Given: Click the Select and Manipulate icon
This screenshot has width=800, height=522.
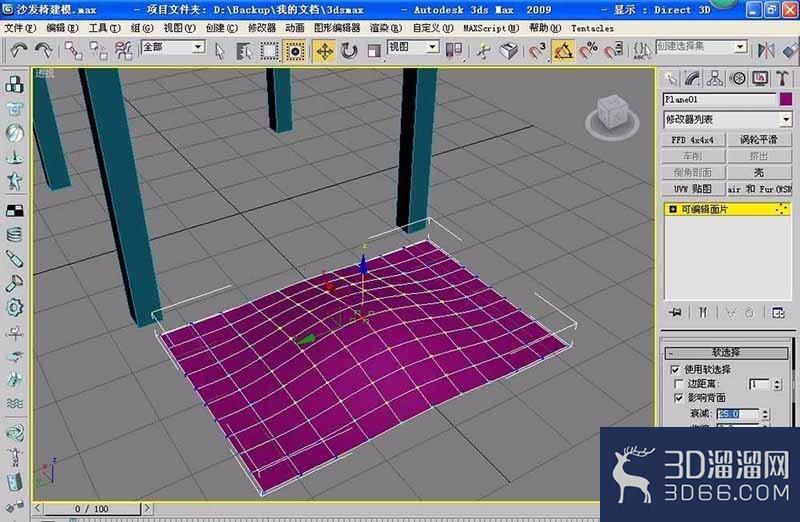Looking at the screenshot, I should coord(483,51).
